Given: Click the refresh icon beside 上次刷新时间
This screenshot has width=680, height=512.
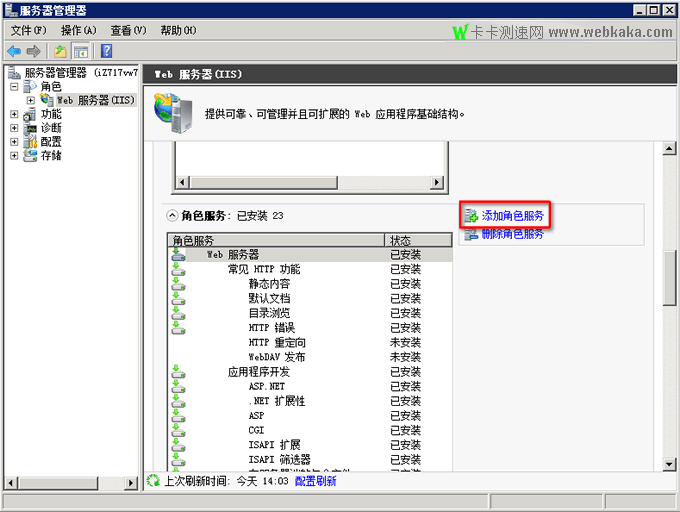Looking at the screenshot, I should (x=153, y=481).
